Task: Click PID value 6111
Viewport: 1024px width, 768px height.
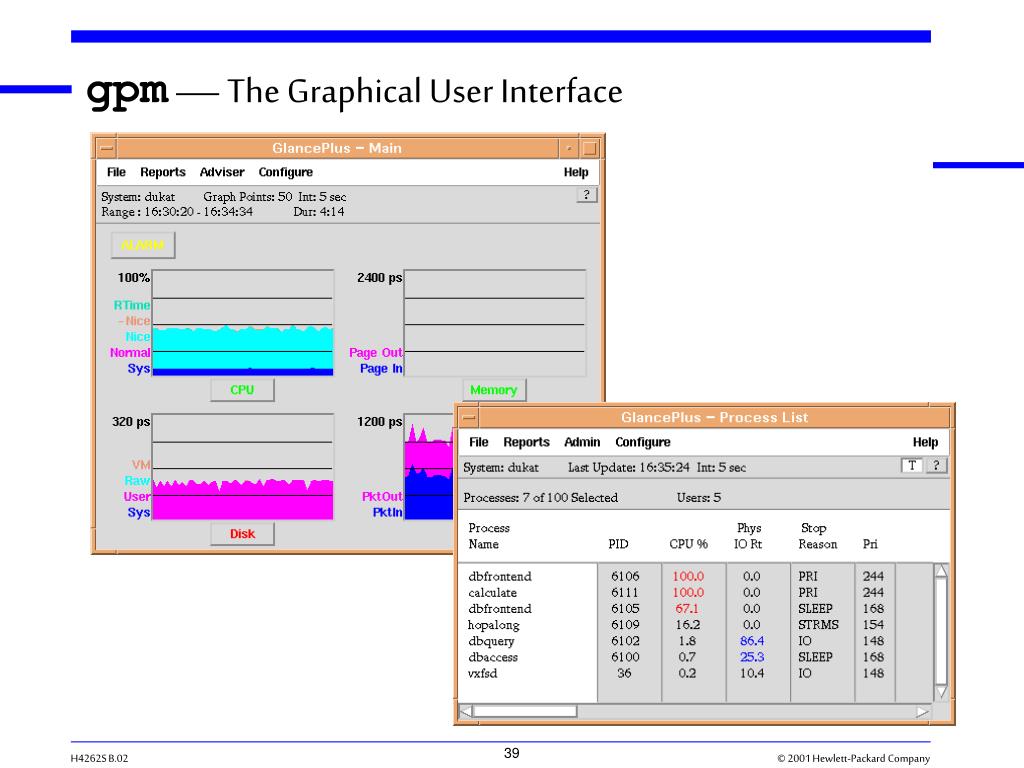Action: tap(625, 593)
